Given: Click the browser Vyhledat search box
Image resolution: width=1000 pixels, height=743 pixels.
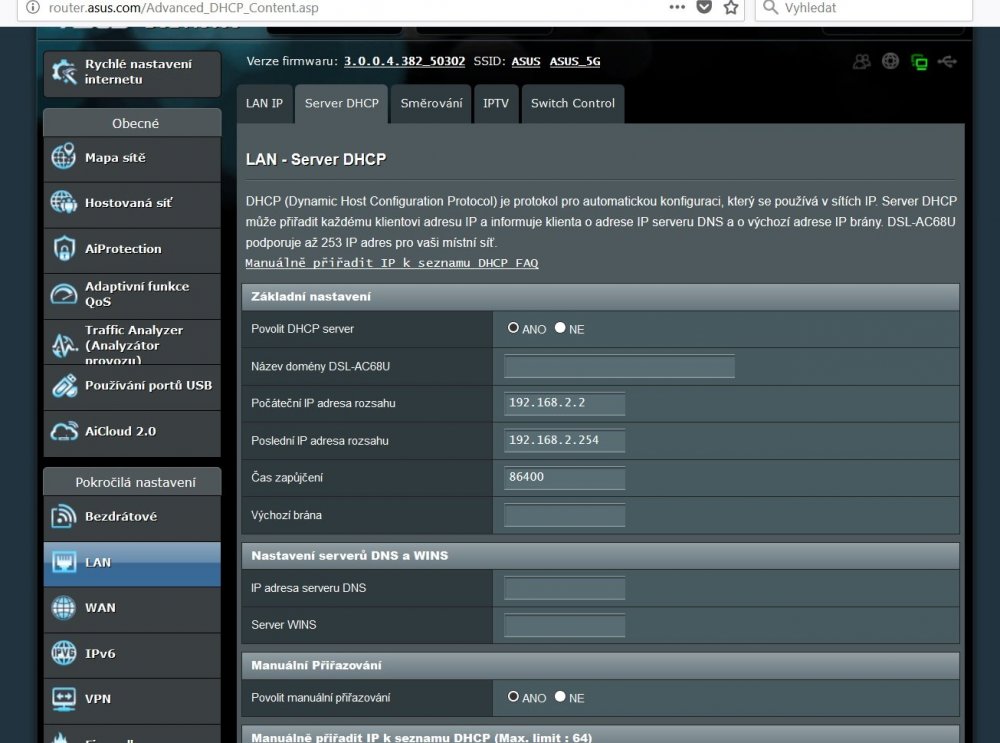Looking at the screenshot, I should [864, 8].
